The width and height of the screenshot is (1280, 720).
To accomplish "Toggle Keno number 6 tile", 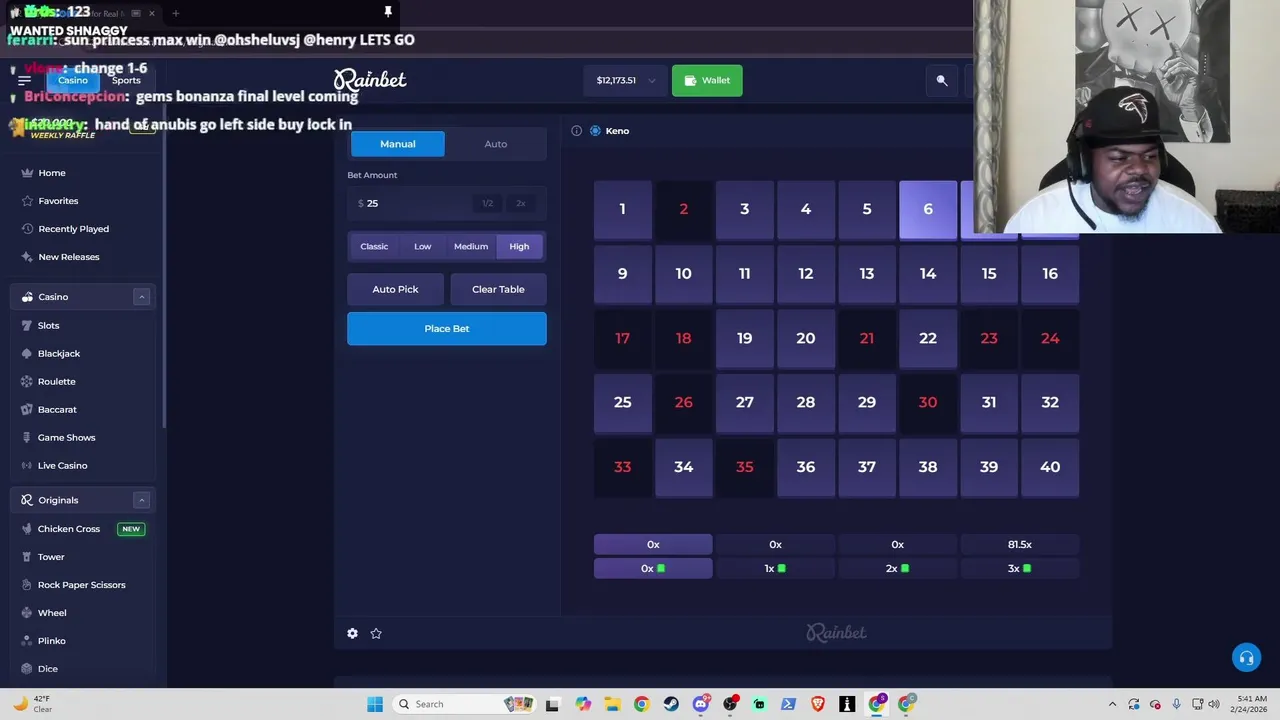I will pos(928,209).
